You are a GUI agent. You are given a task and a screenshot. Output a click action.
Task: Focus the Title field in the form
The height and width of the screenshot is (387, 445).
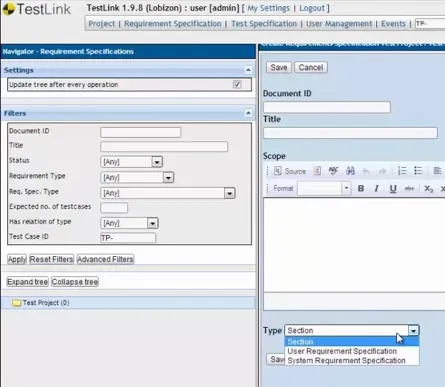pos(350,133)
